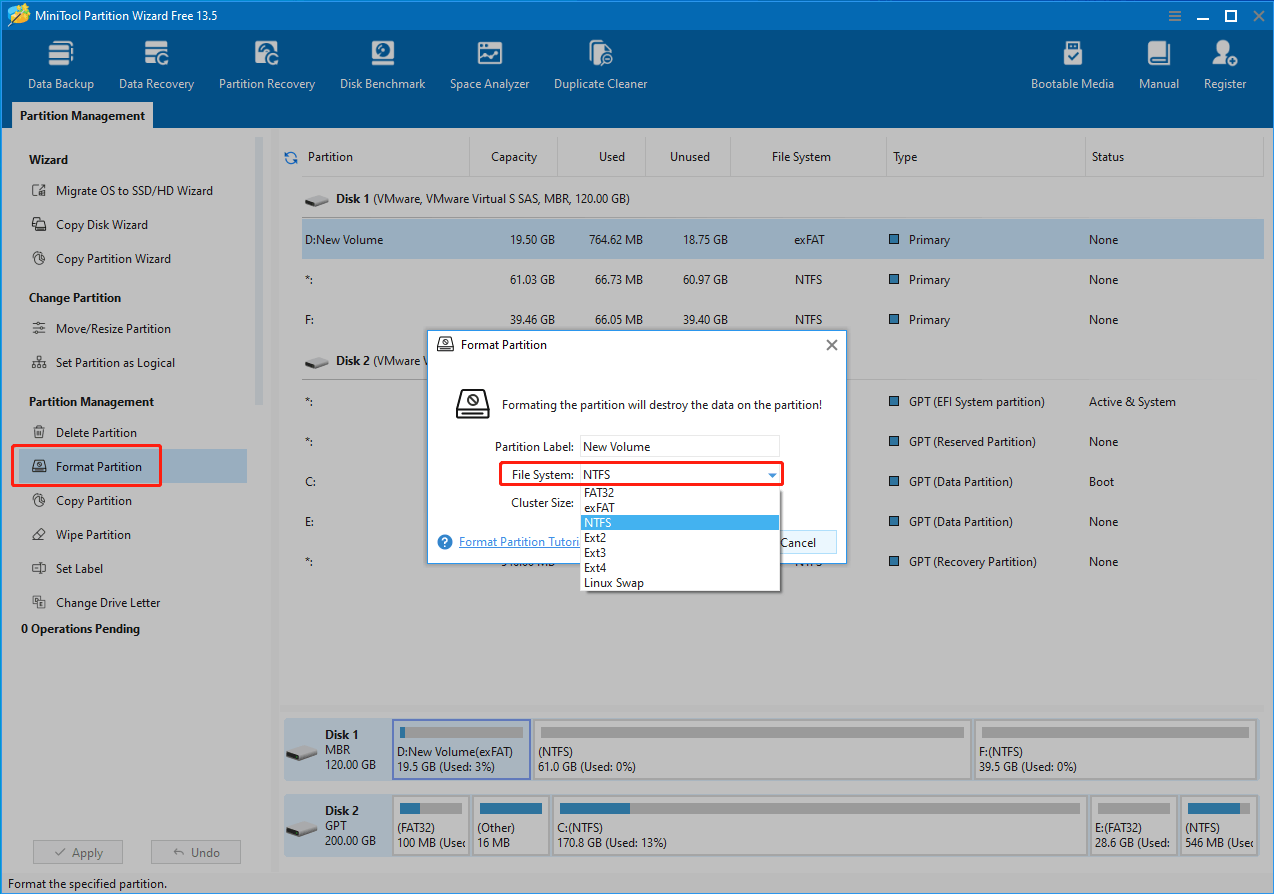Open the Bootable Media builder
This screenshot has height=894, width=1274.
pos(1072,63)
